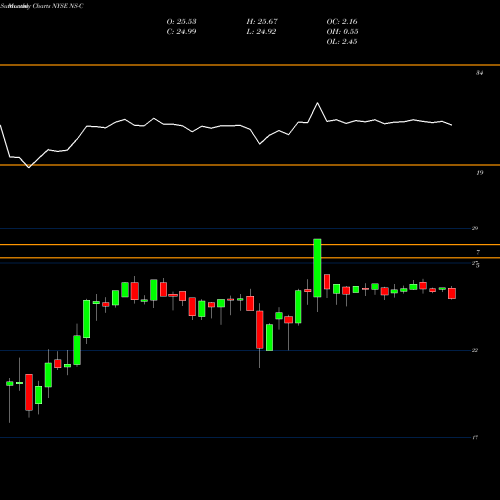The height and width of the screenshot is (500, 500).
Task: Click the high value 'H: 25.67'
Action: 262,22
